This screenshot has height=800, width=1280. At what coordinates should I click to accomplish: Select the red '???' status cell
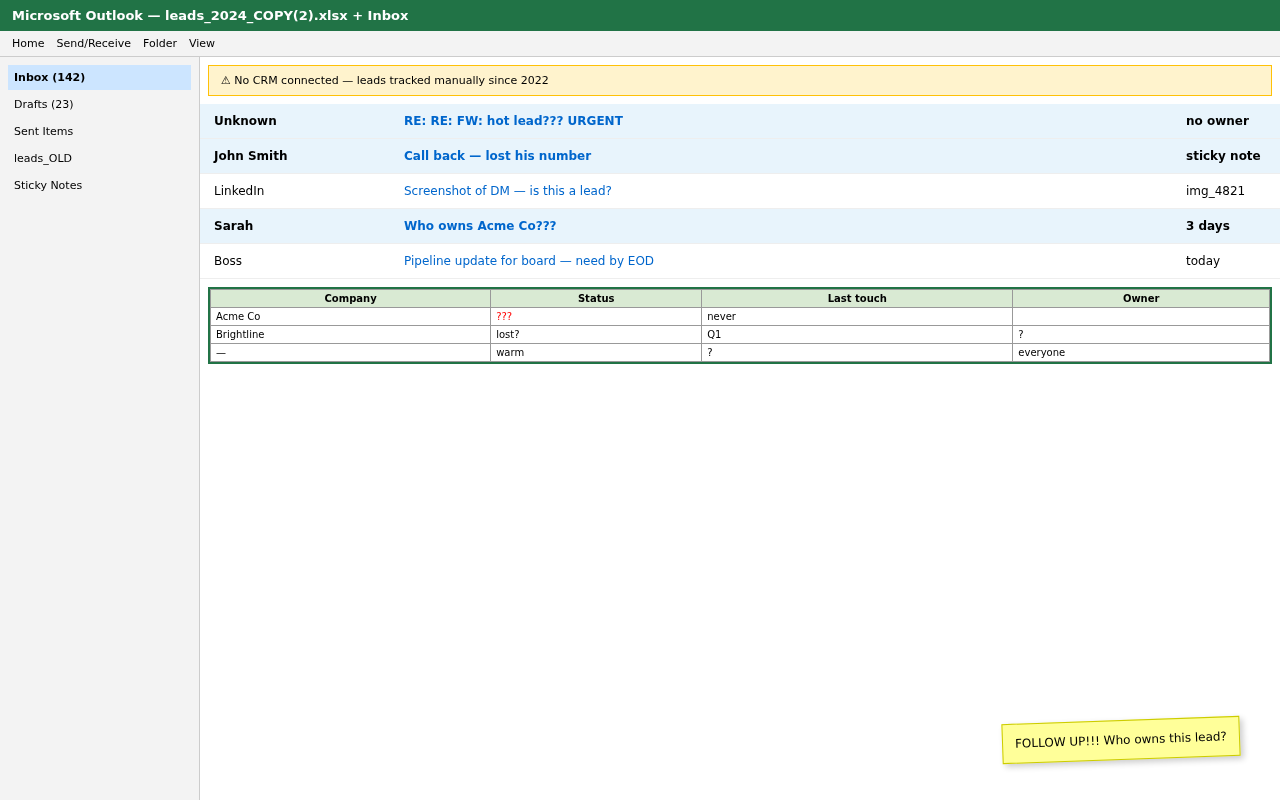[596, 317]
